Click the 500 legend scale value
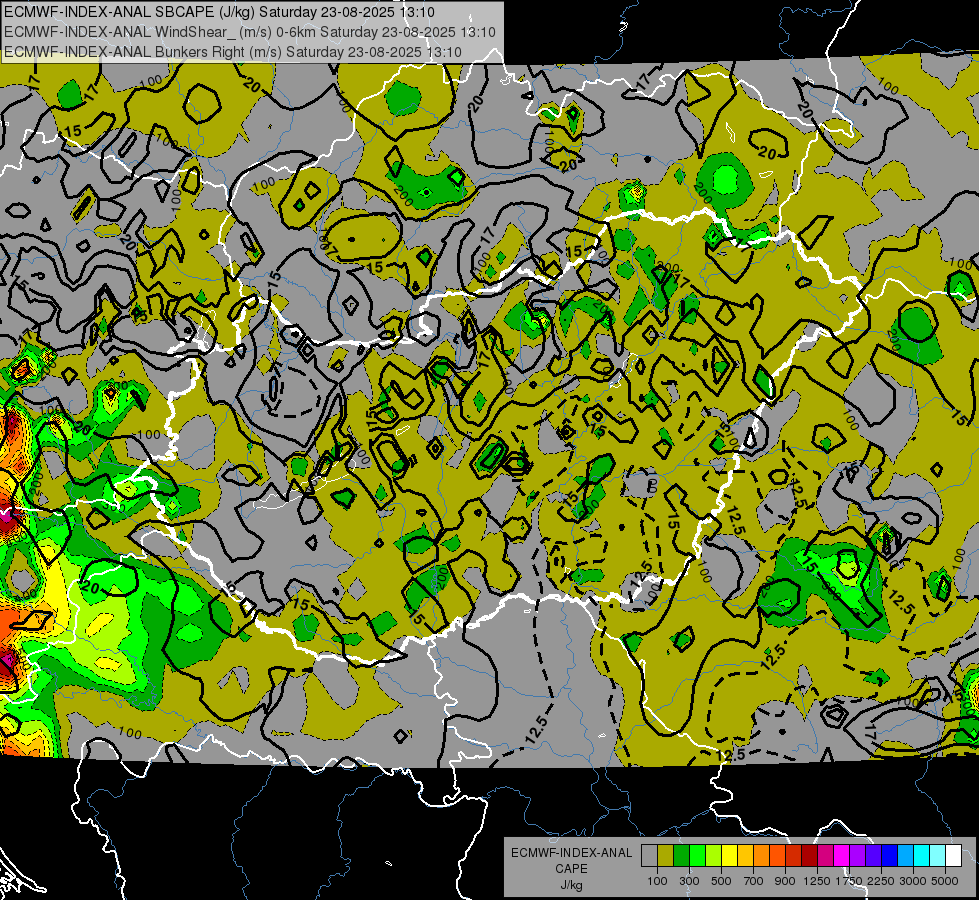979x900 pixels. pyautogui.click(x=721, y=881)
